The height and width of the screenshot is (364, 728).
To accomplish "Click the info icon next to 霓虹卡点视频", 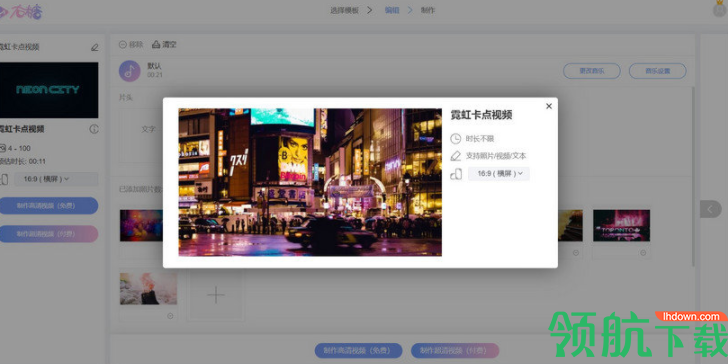I will [x=94, y=129].
